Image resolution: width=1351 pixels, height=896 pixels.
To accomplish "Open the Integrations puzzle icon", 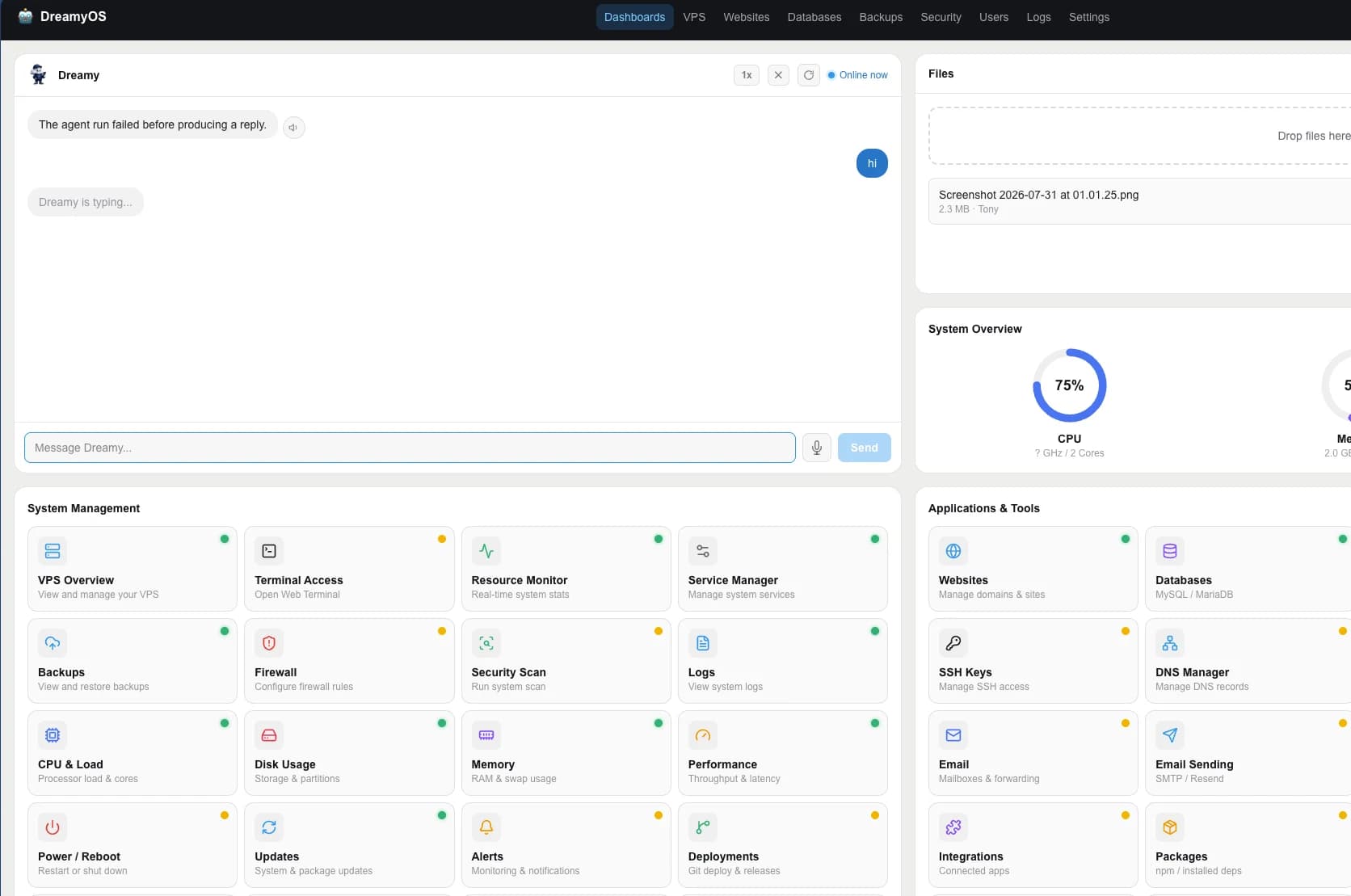I will [953, 827].
